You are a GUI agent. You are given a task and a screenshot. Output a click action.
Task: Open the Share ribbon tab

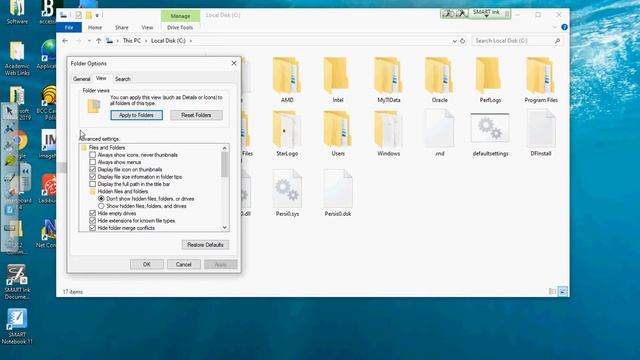[122, 27]
